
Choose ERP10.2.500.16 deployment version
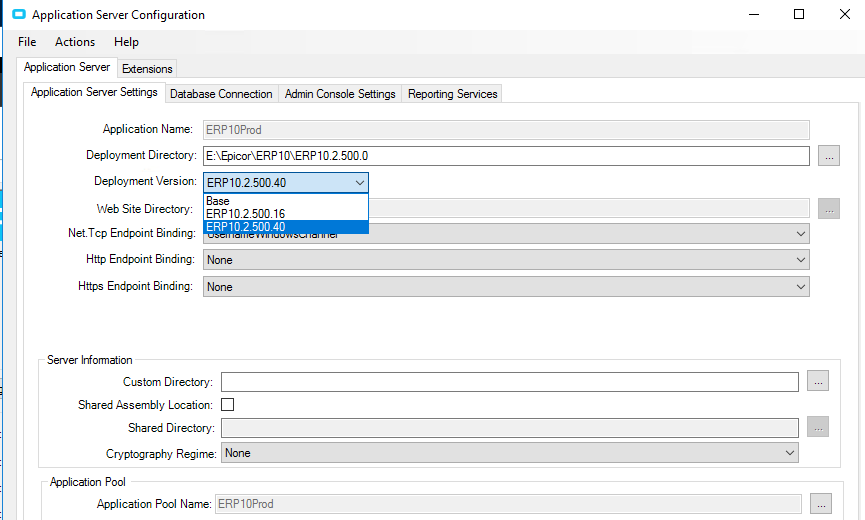coord(245,214)
